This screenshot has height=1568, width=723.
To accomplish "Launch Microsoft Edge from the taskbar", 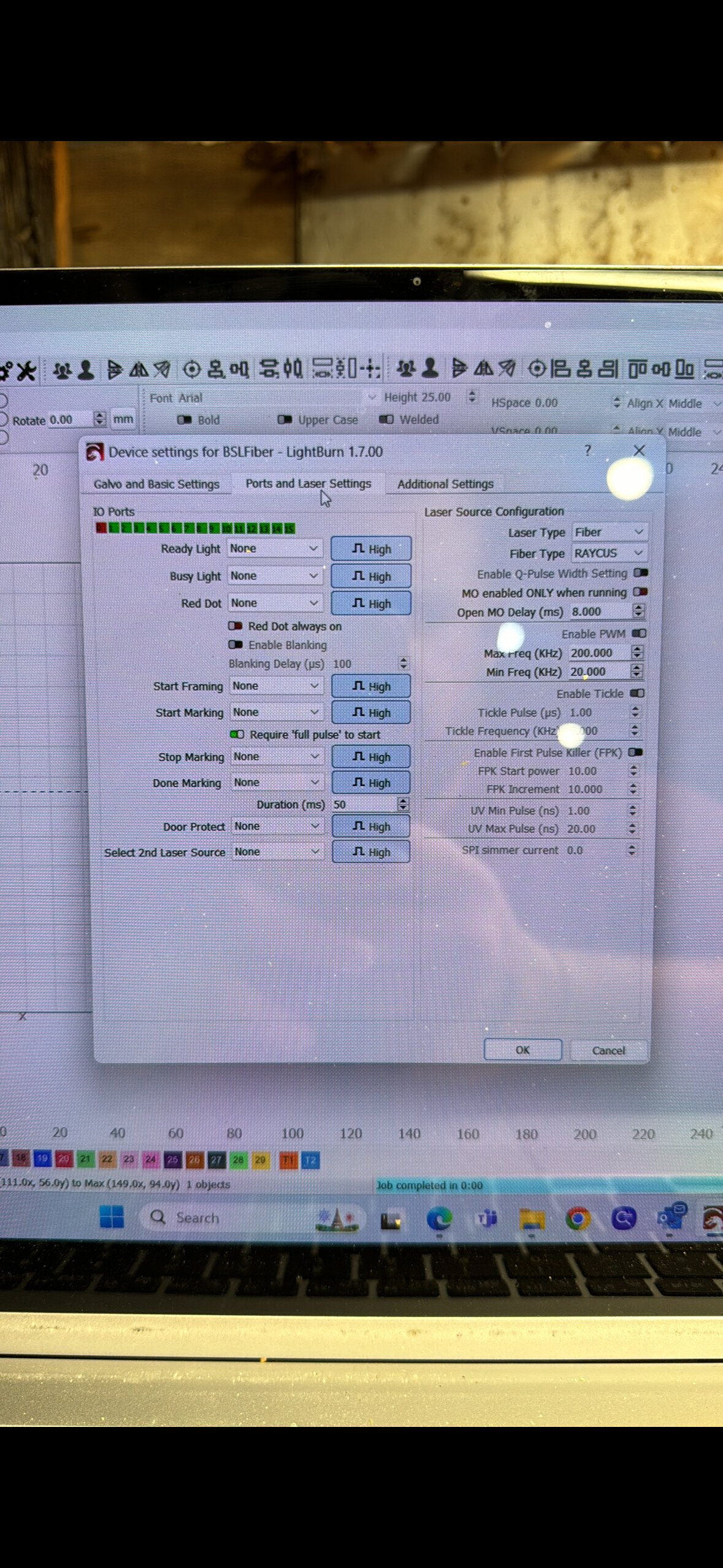I will (x=439, y=1218).
